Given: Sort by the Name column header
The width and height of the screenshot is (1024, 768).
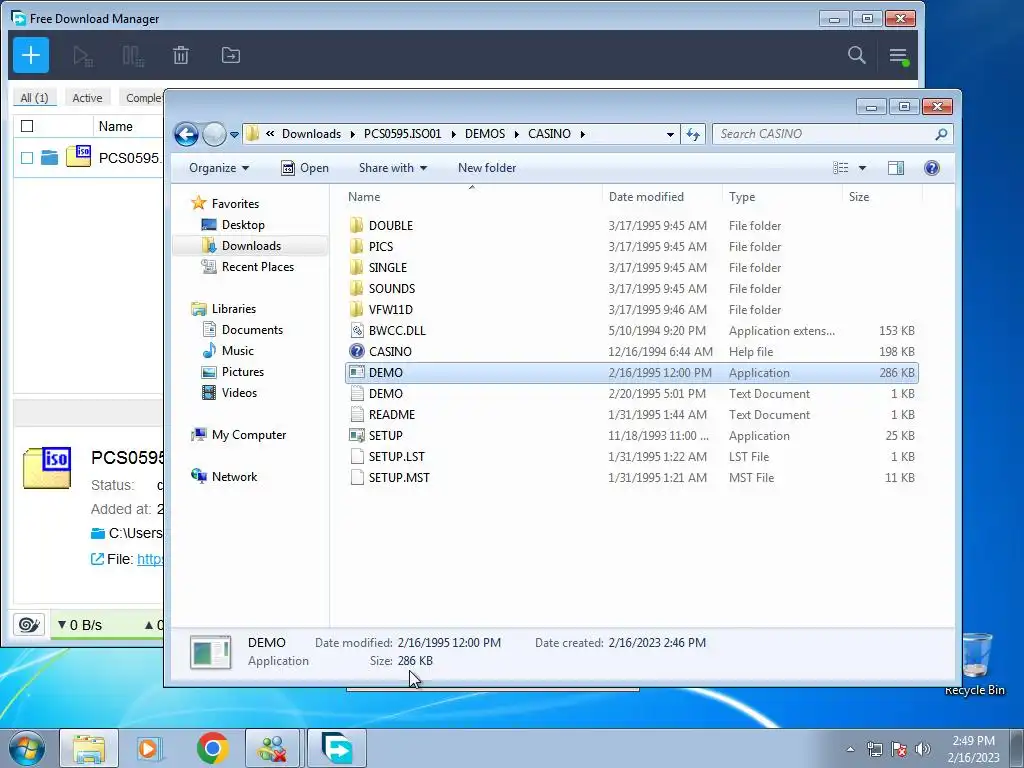Looking at the screenshot, I should (x=364, y=197).
